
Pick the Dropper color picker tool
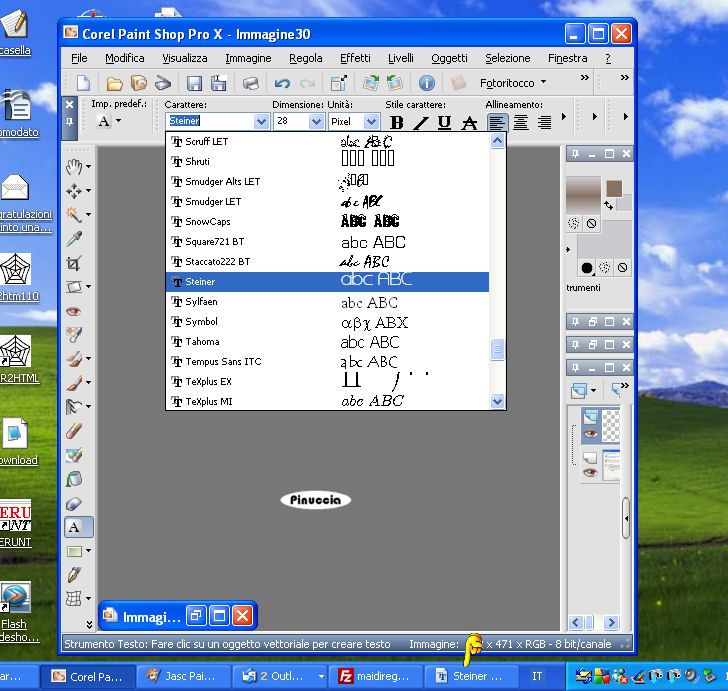coord(74,239)
